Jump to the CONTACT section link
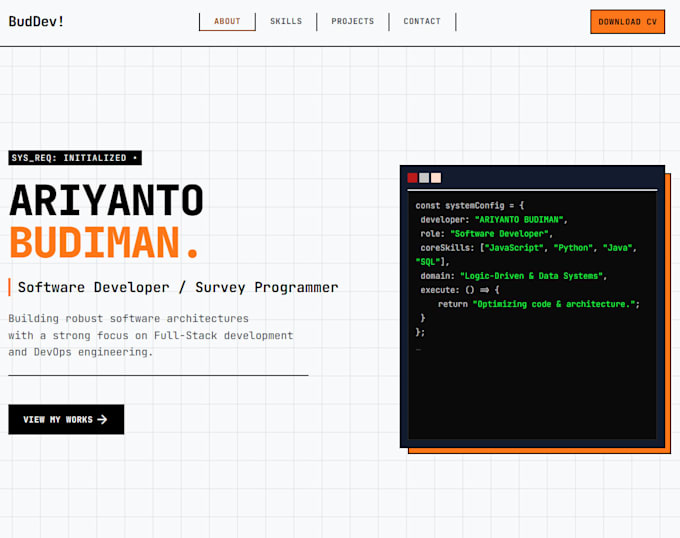 (x=422, y=21)
